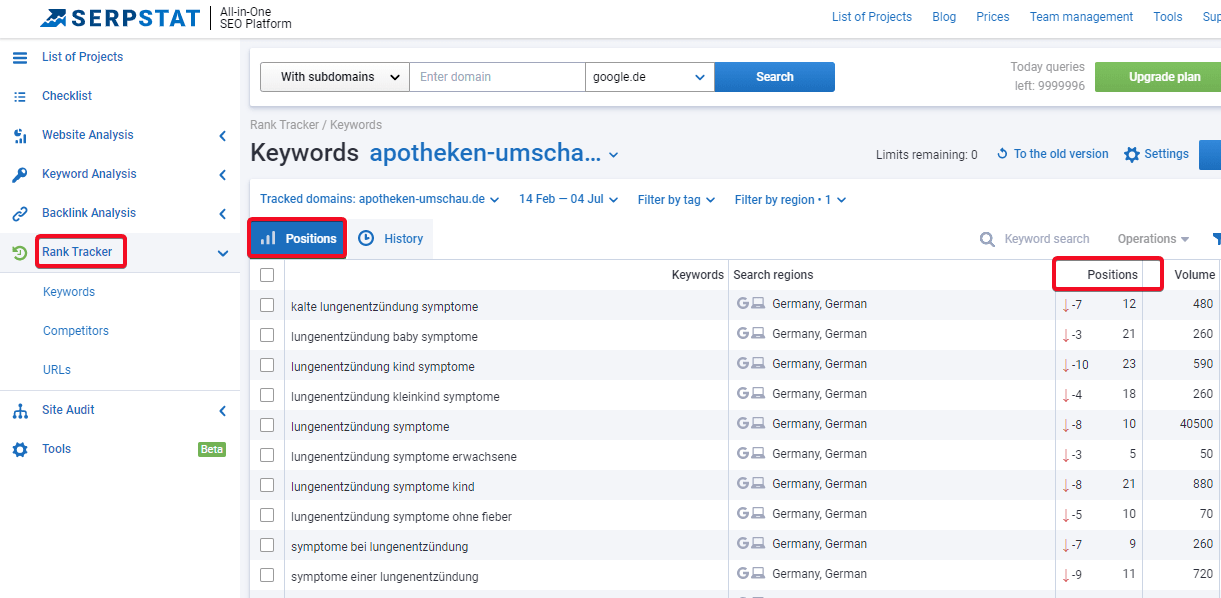Click the To the old version link
Viewport: 1221px width, 598px height.
tap(1061, 154)
